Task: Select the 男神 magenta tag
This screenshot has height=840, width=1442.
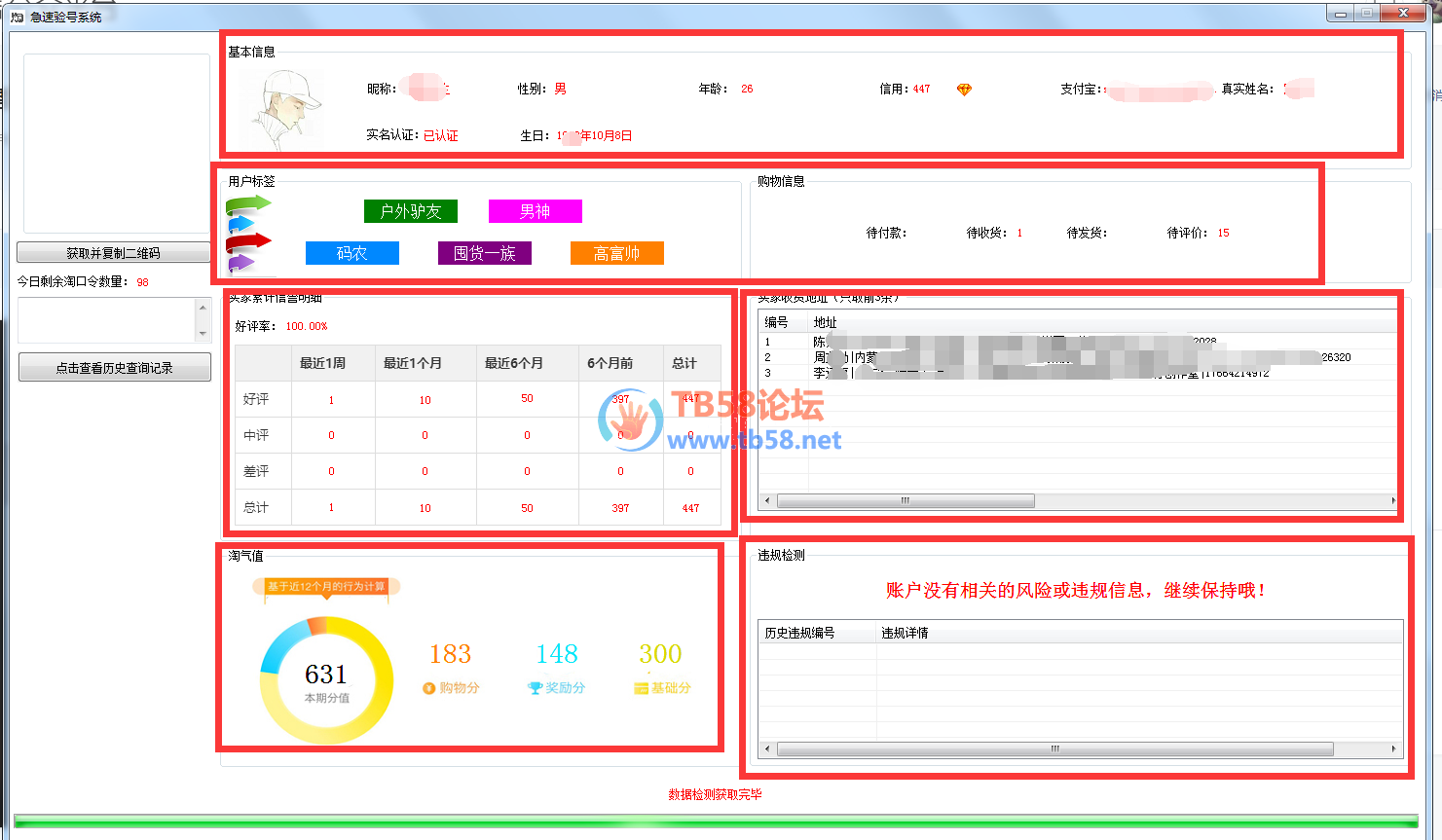Action: click(x=536, y=211)
